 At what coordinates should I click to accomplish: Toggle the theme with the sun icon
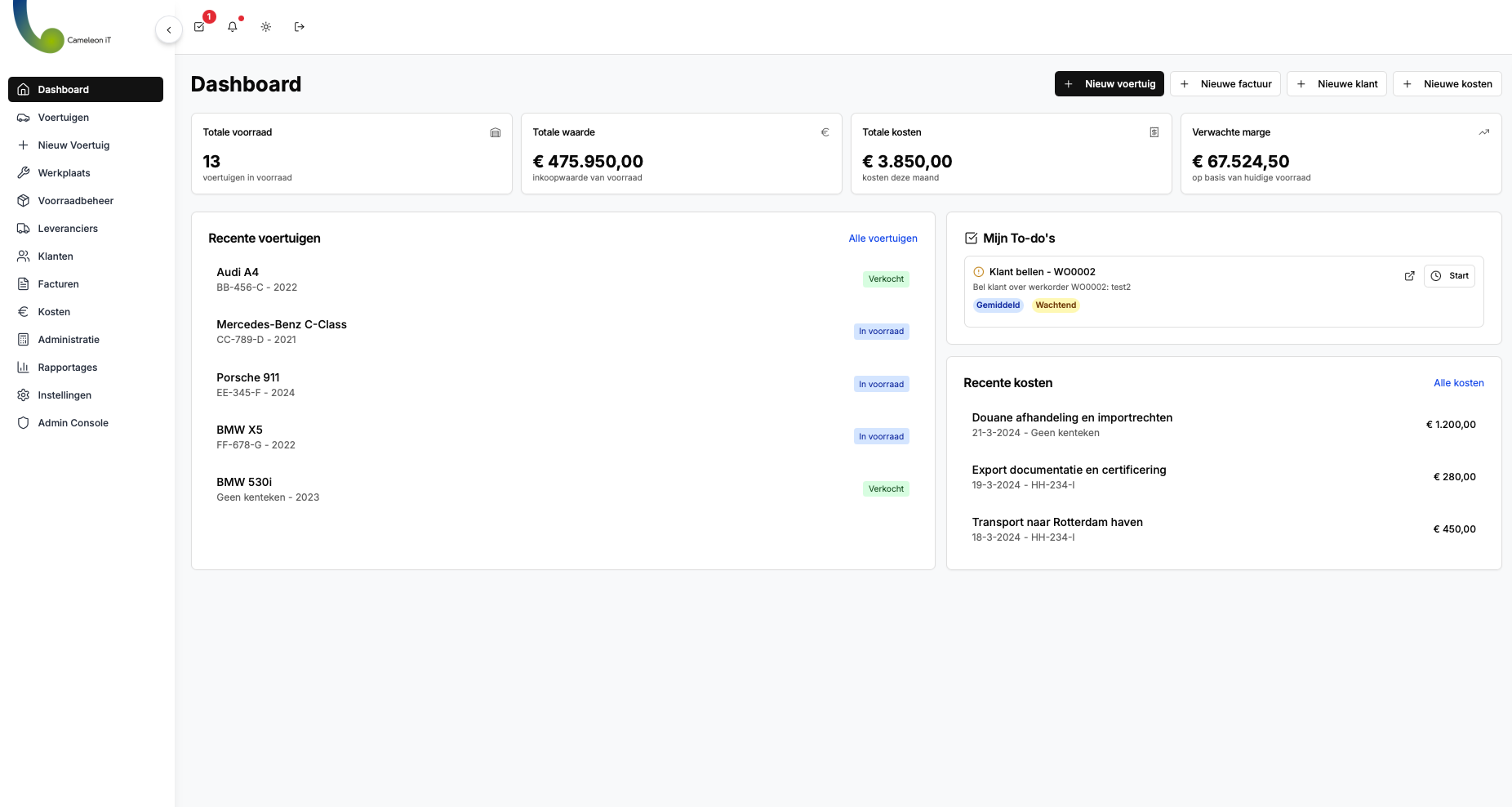(265, 26)
